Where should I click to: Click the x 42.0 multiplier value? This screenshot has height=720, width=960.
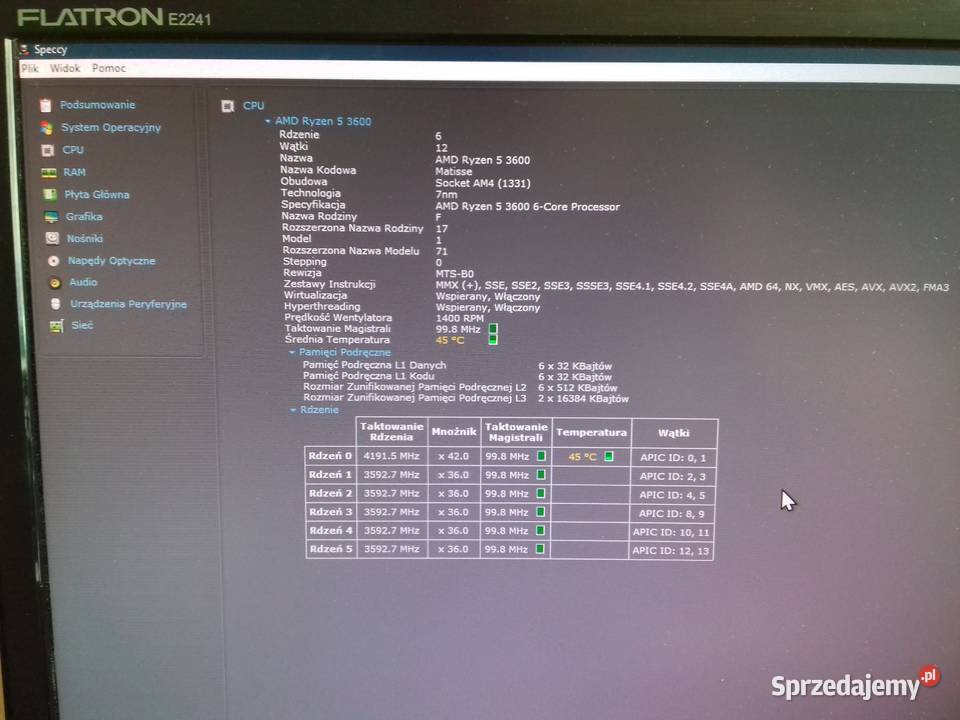click(454, 456)
